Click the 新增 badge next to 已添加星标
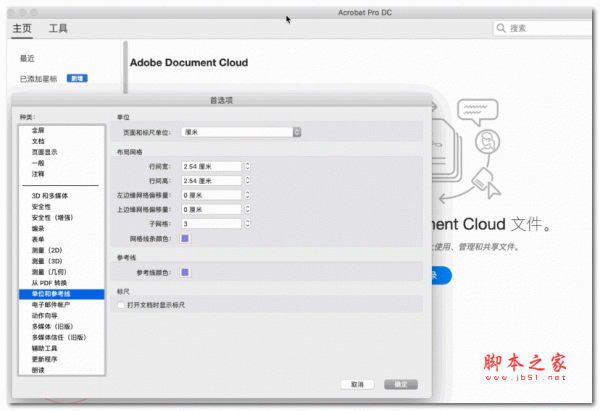Screen dimensions: 600x411 point(77,78)
